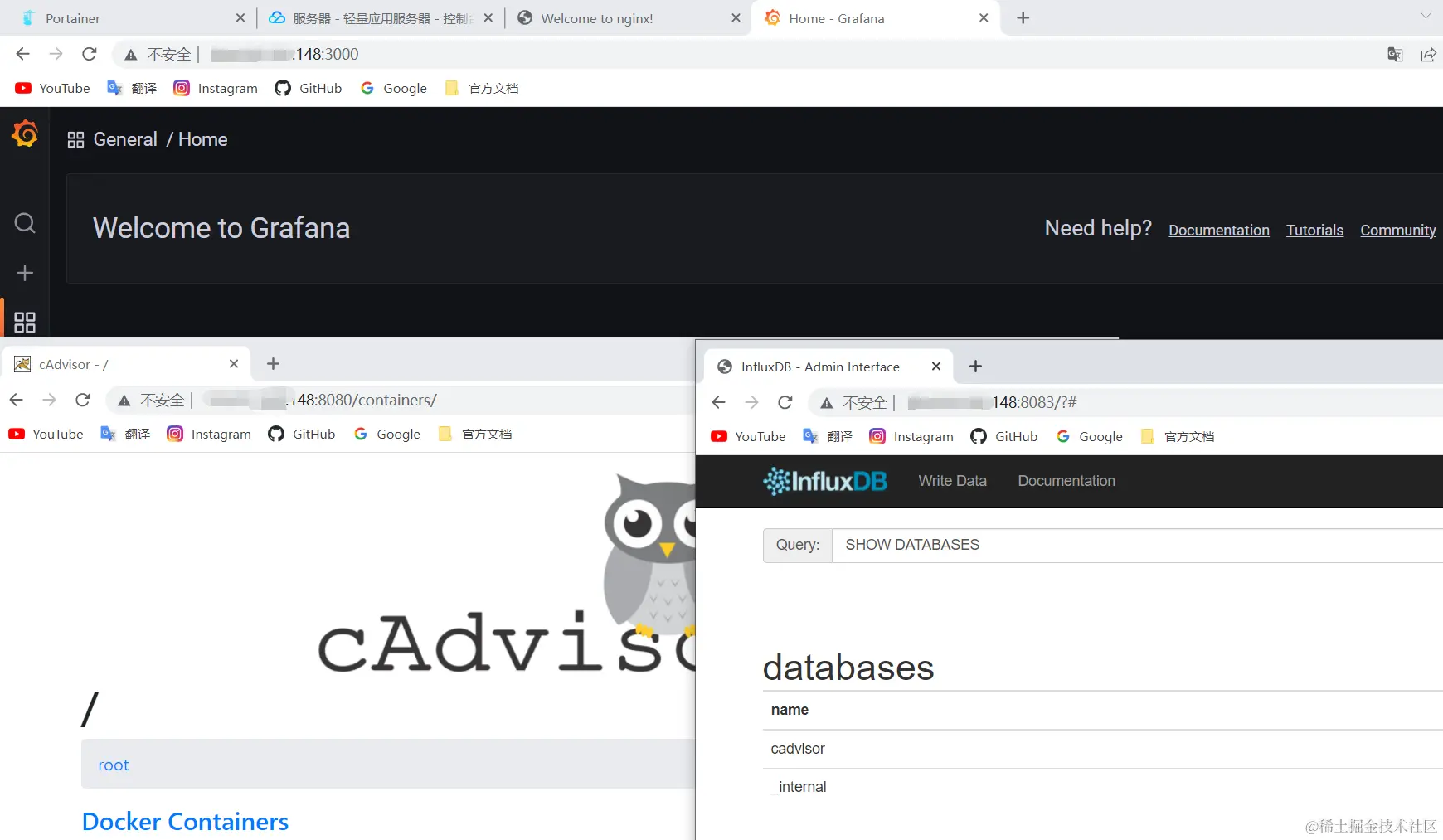Close the InfluxDB Admin Interface tab
Screen dimensions: 1443x840
[x=936, y=366]
